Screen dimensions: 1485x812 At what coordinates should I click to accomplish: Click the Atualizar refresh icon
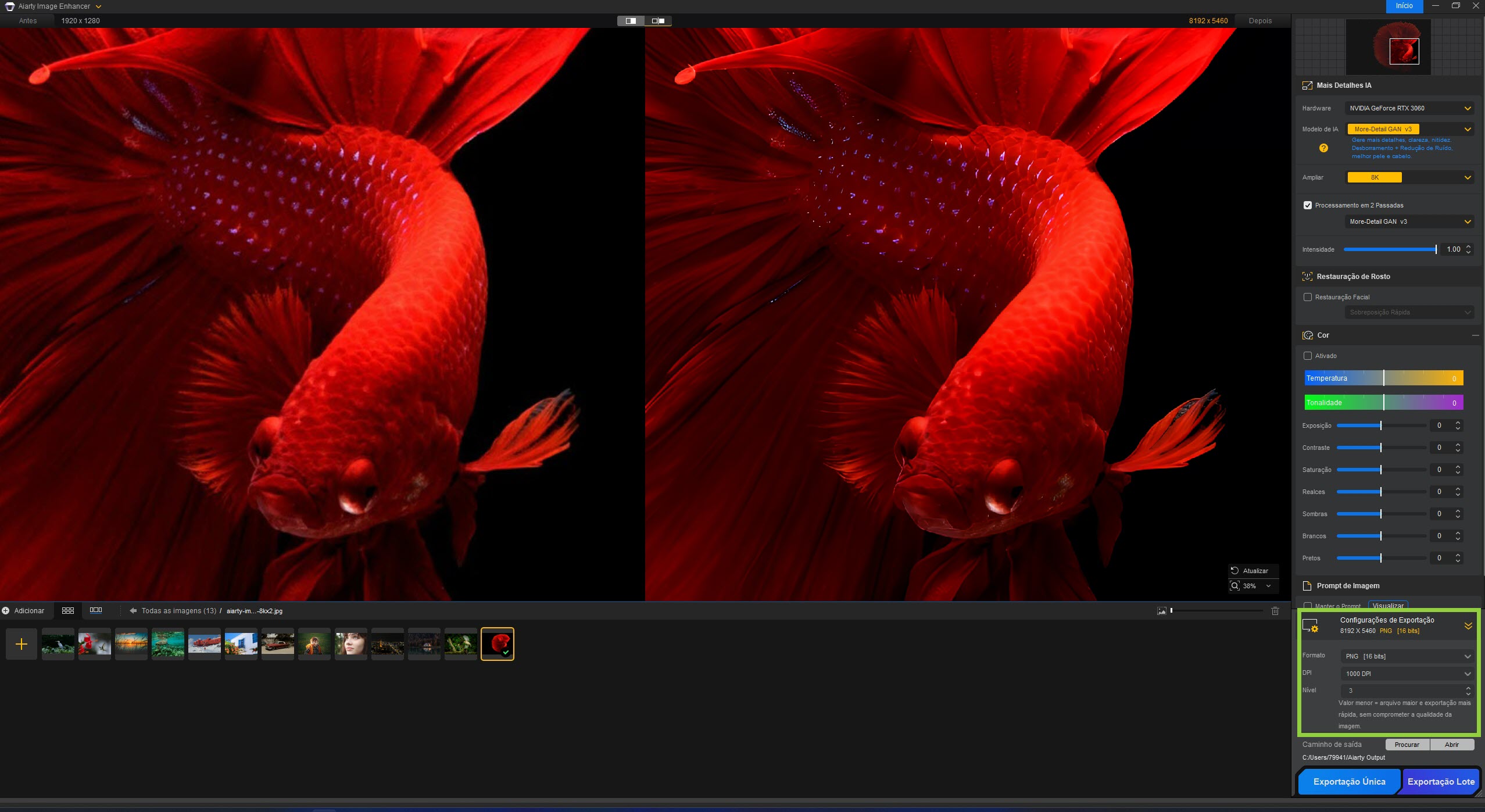point(1235,571)
